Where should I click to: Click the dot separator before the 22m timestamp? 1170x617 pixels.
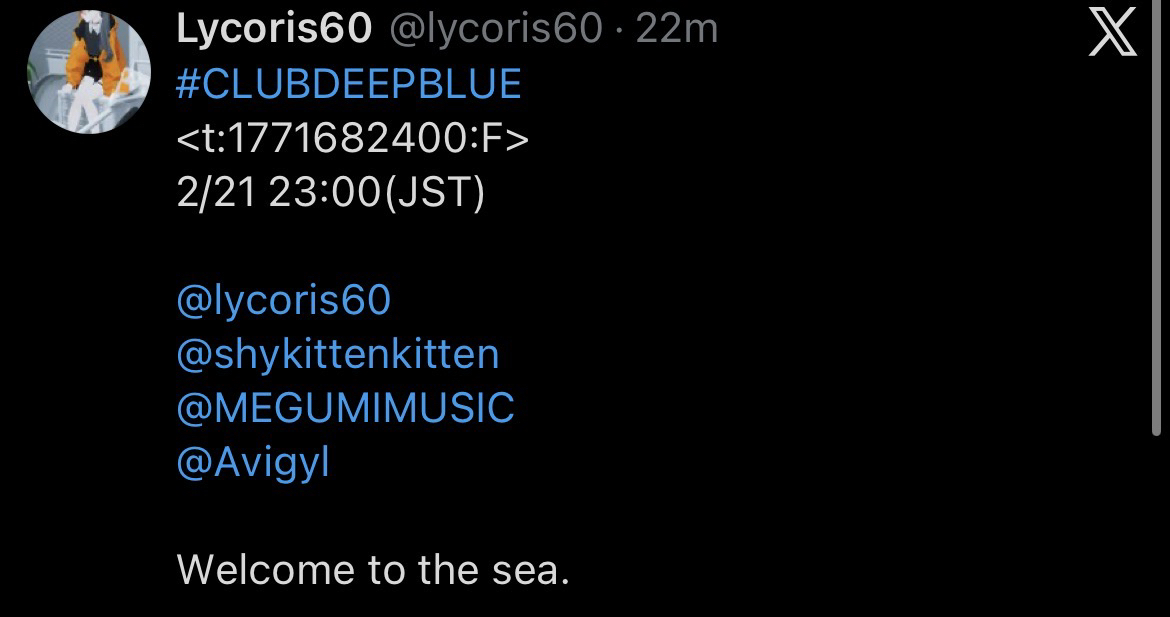point(620,31)
